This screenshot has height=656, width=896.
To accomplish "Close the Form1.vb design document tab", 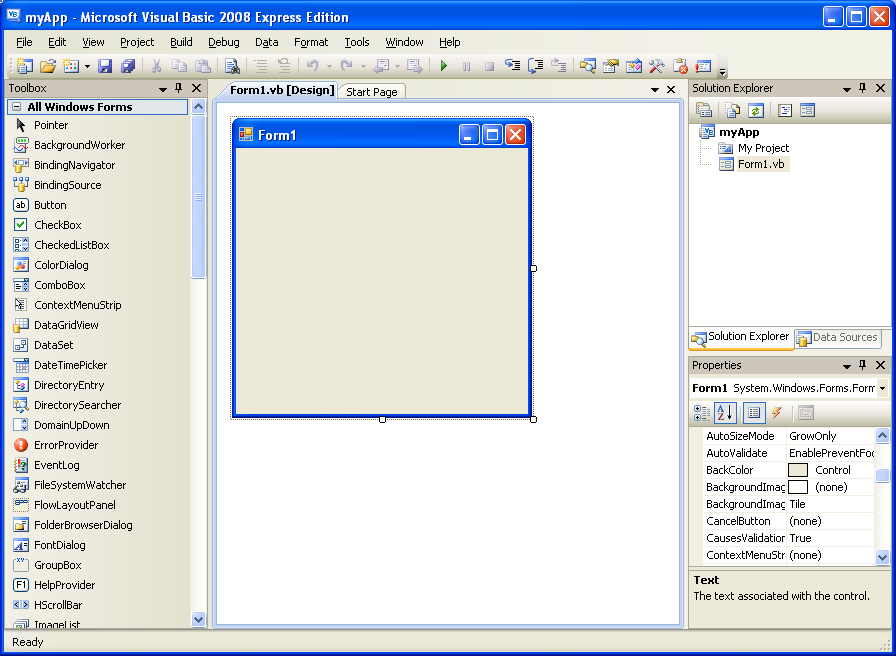I will click(671, 90).
